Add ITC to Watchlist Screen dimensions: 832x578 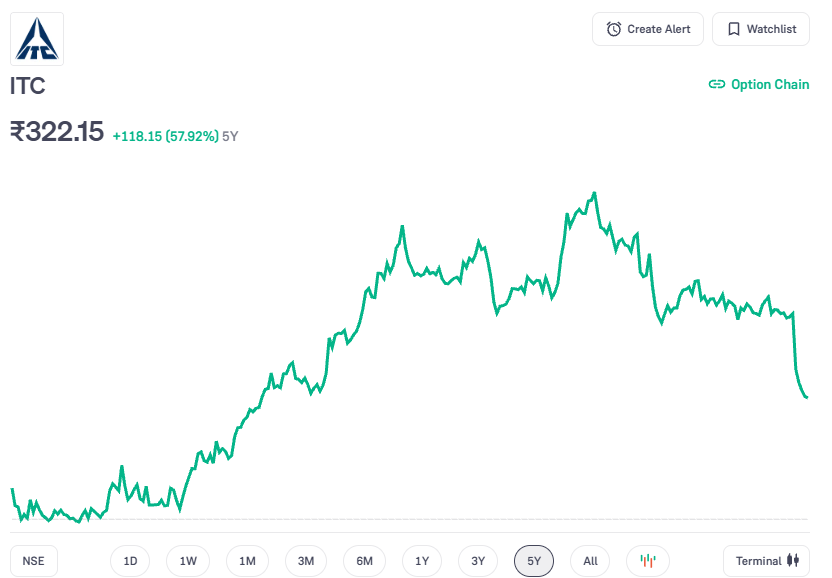[x=761, y=29]
